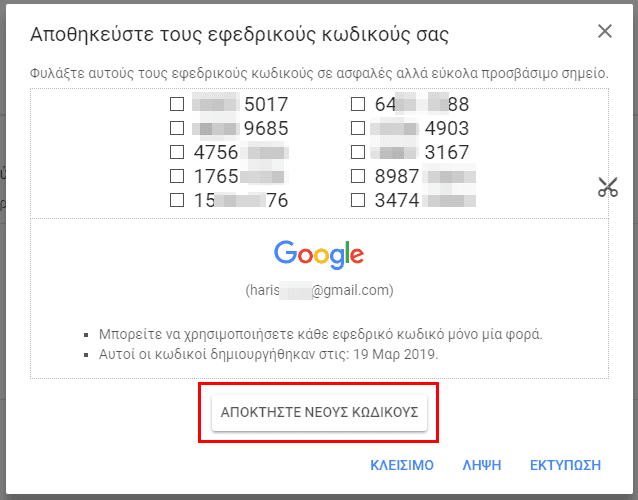Click the haris gmail address text
Image resolution: width=638 pixels, height=500 pixels.
[x=319, y=290]
